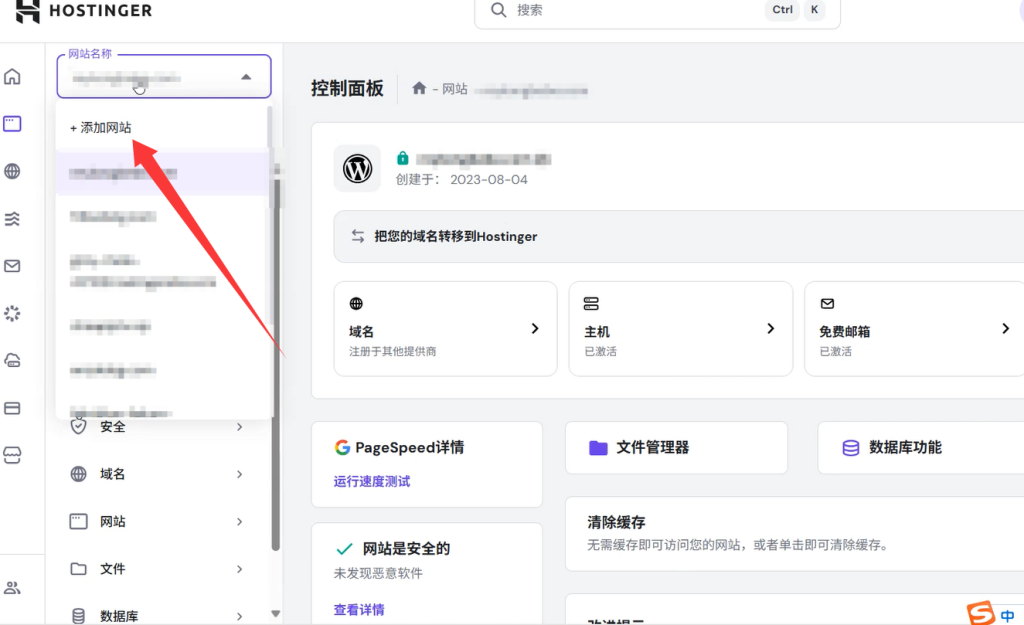Open the 文件管理器 card
This screenshot has height=625, width=1024.
tap(676, 448)
